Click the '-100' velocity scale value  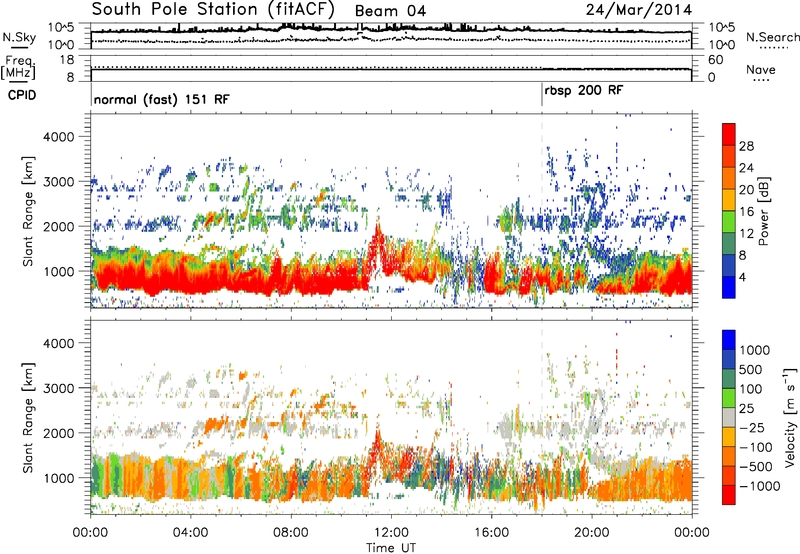pos(755,447)
